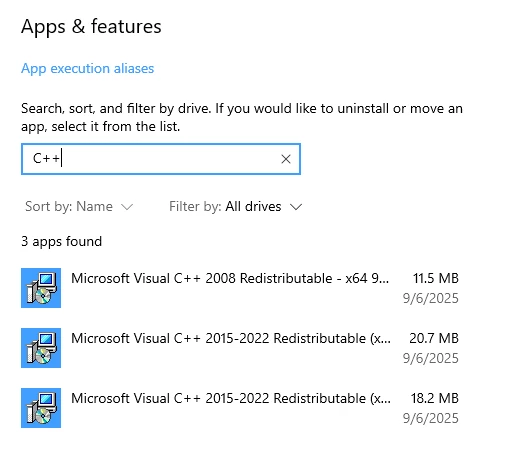This screenshot has width=529, height=450.
Task: Click the 18.2 MB size value
Action: click(435, 398)
